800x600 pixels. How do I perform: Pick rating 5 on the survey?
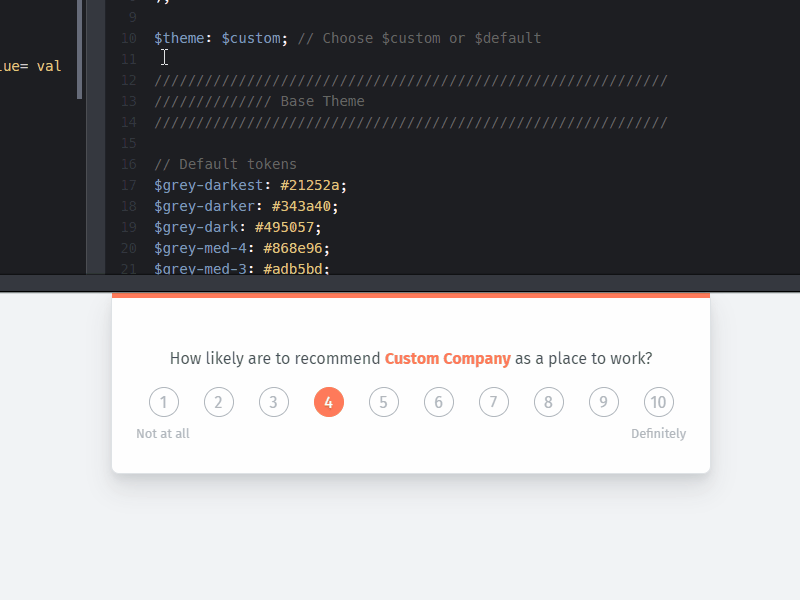(384, 402)
